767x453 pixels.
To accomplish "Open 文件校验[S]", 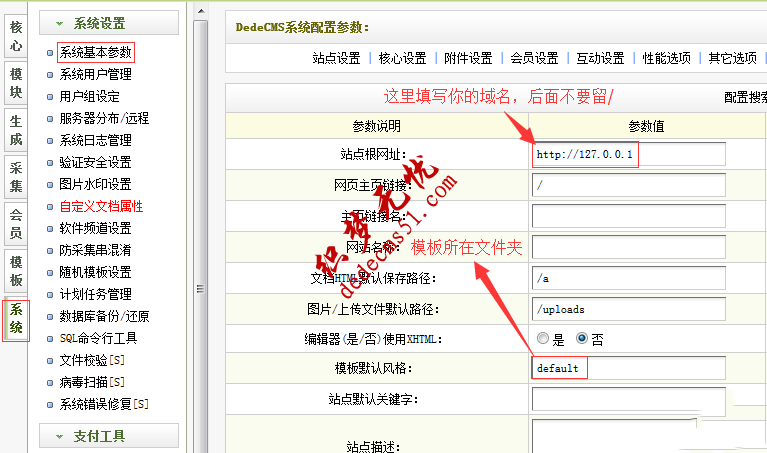I will [92, 361].
